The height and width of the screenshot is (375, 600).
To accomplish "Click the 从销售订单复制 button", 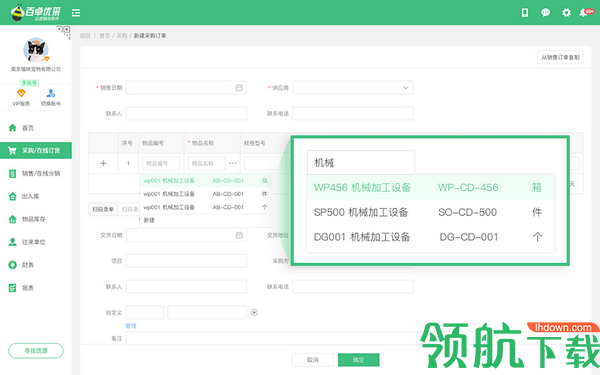I will pyautogui.click(x=560, y=57).
